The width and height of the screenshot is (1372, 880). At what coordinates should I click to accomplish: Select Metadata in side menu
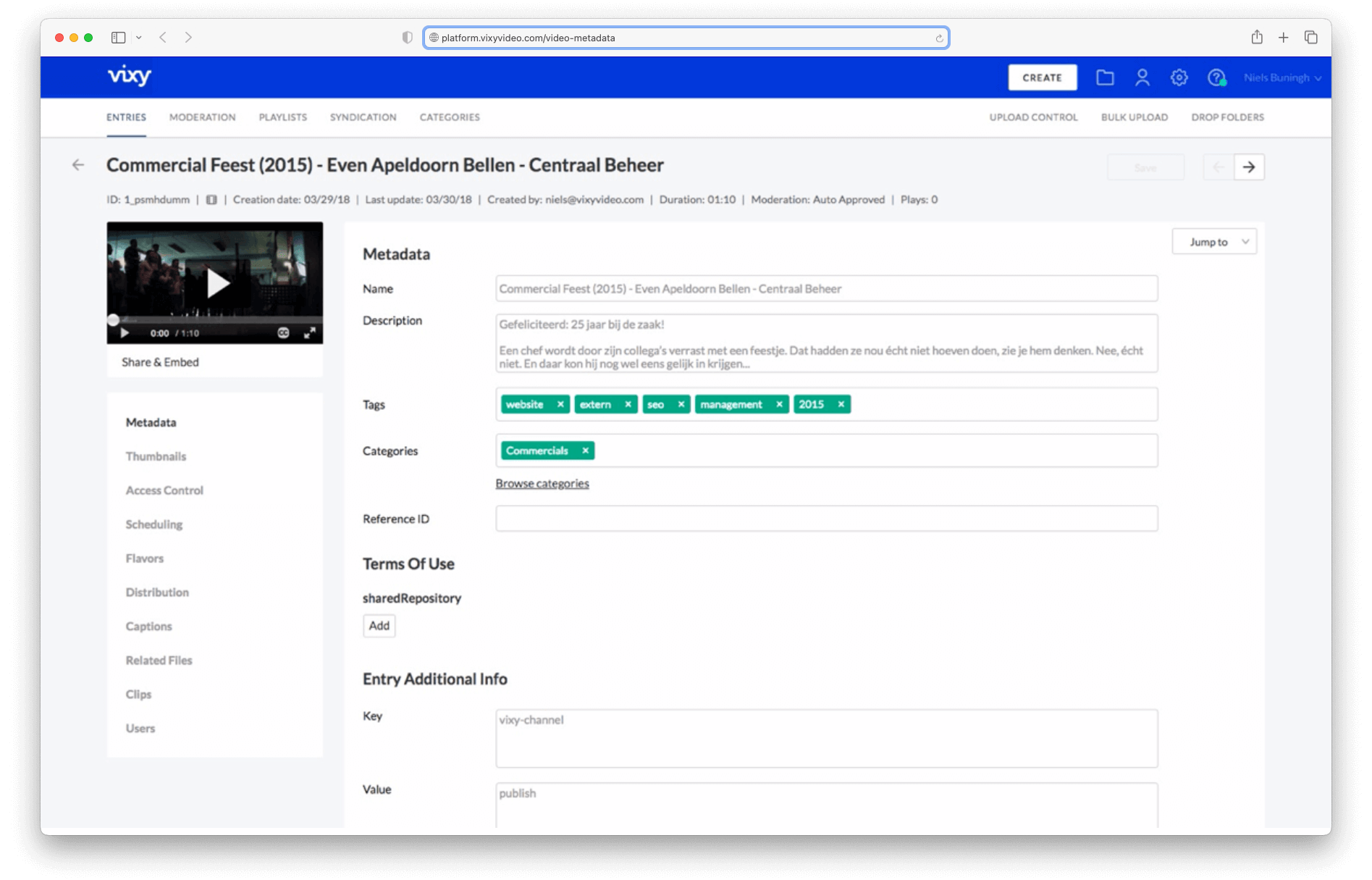pos(151,422)
